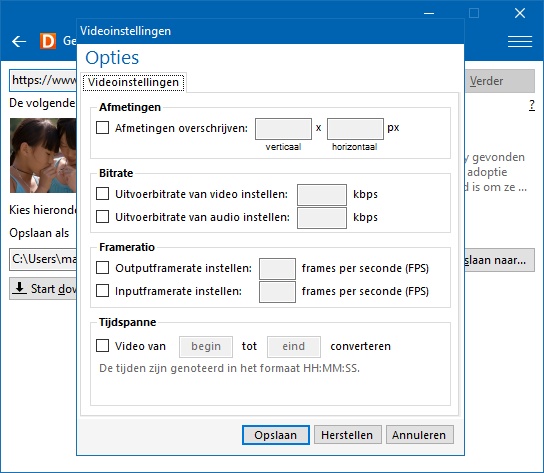Image resolution: width=544 pixels, height=473 pixels.
Task: Close the window with the X
Action: click(x=520, y=13)
